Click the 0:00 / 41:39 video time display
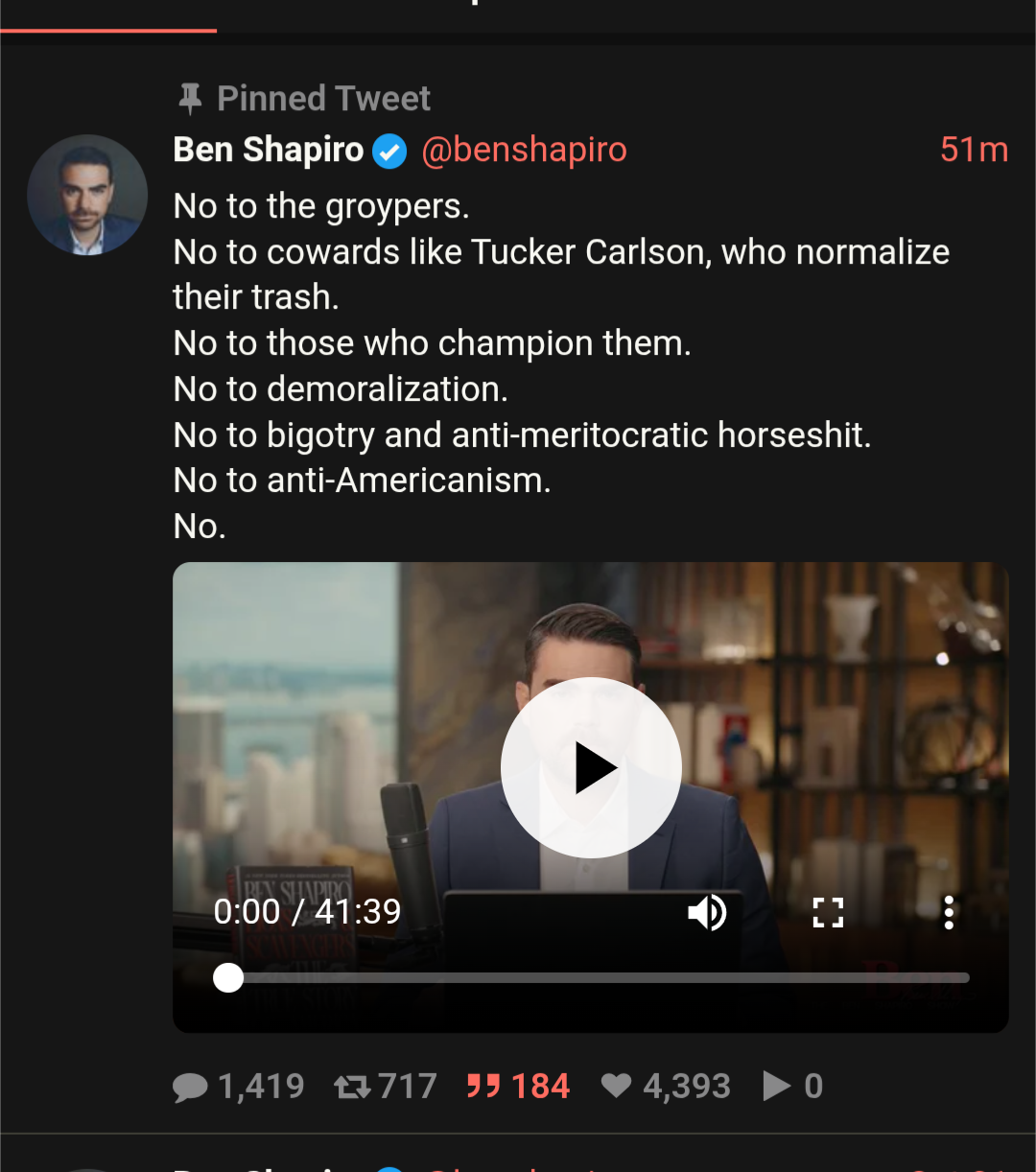The image size is (1036, 1172). coord(307,911)
